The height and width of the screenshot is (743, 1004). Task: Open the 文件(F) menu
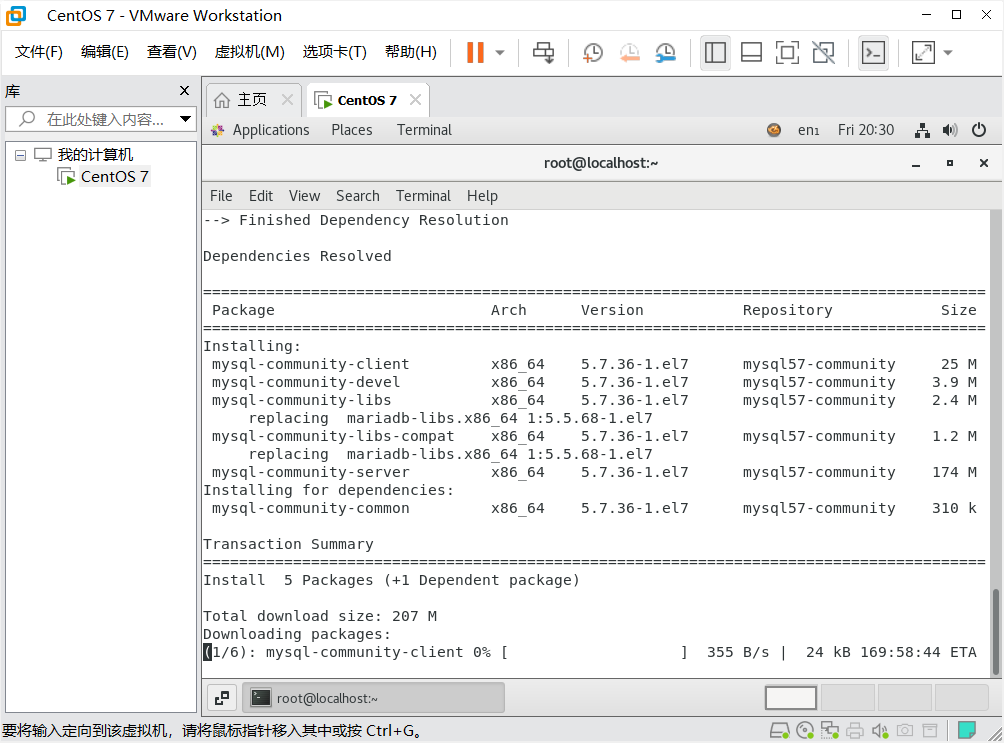[38, 52]
